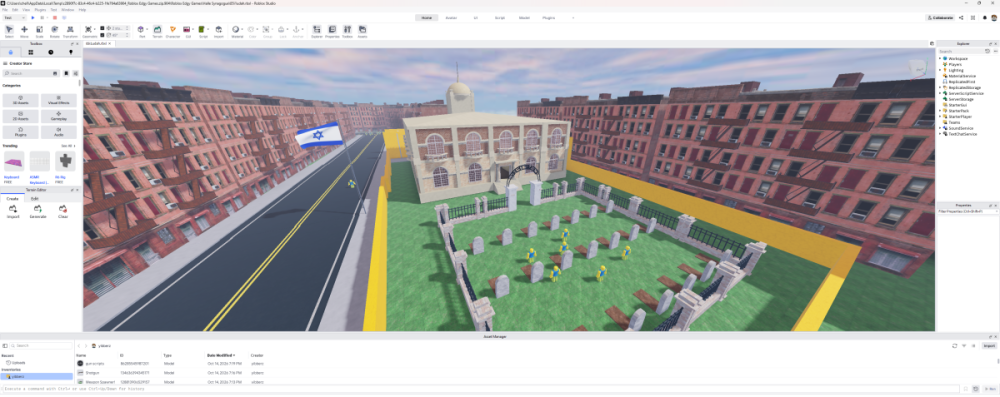Click the blue Play test button
Viewport: 1000px width, 397px height.
(x=33, y=18)
